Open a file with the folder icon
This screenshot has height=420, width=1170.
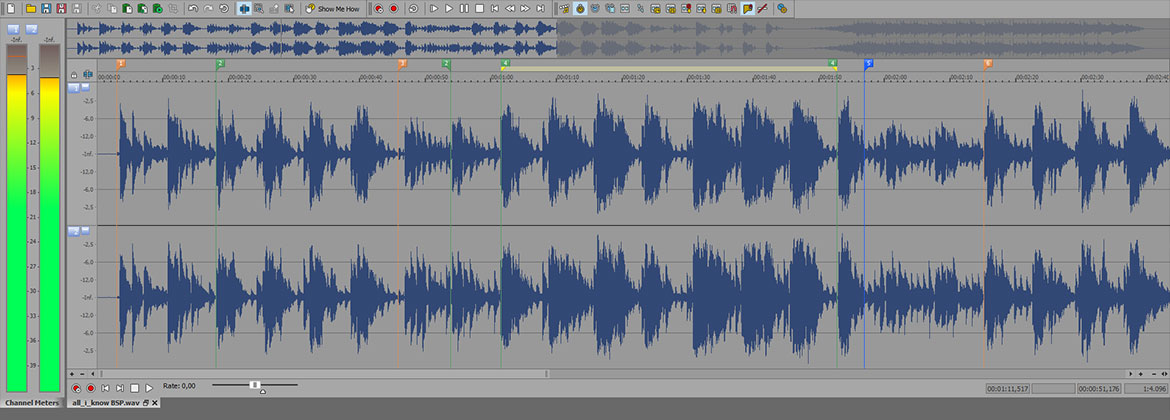coord(31,8)
